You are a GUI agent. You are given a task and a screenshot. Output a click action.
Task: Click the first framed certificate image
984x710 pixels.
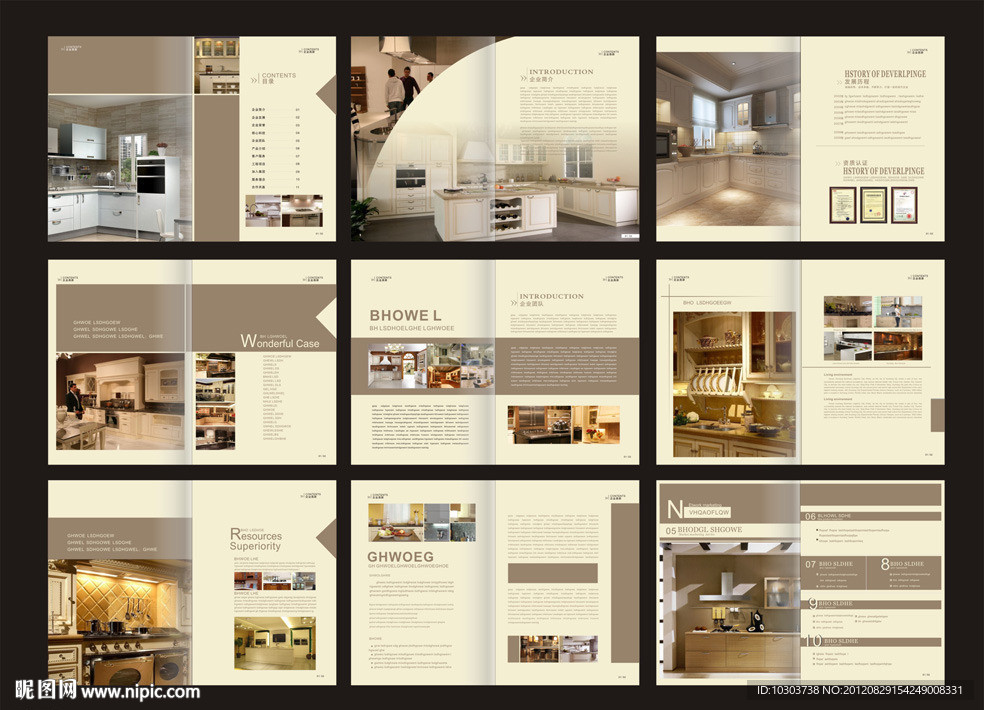pos(842,205)
